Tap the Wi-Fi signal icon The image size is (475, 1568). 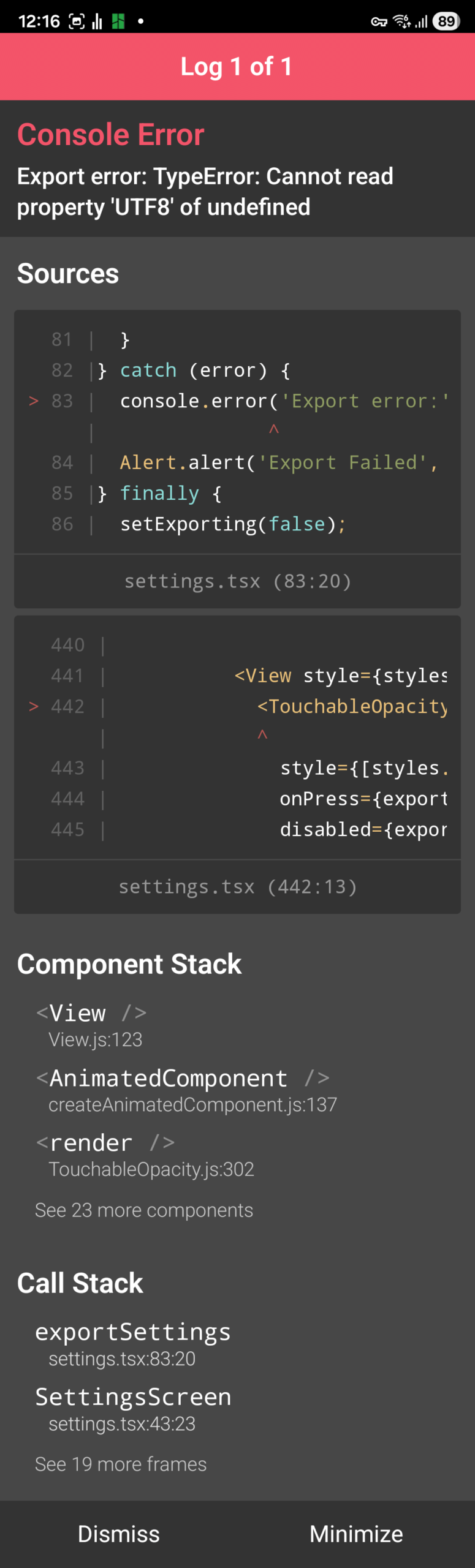coord(401,21)
